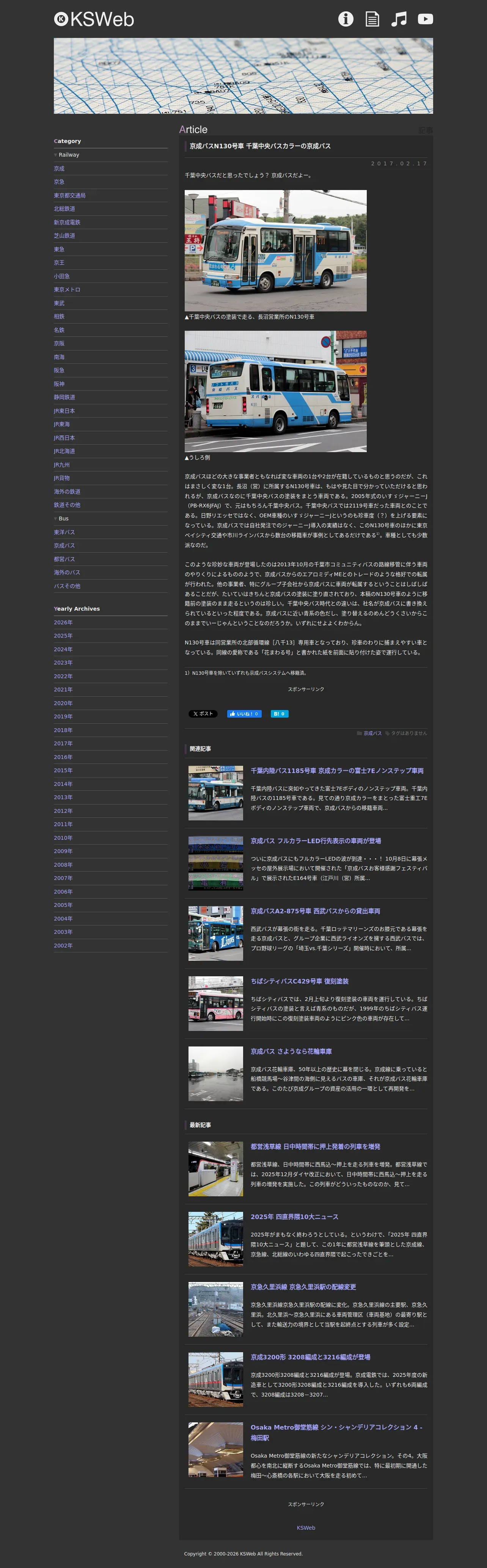Go to the 東洋バス category
This screenshot has height=1568, width=487.
64,532
